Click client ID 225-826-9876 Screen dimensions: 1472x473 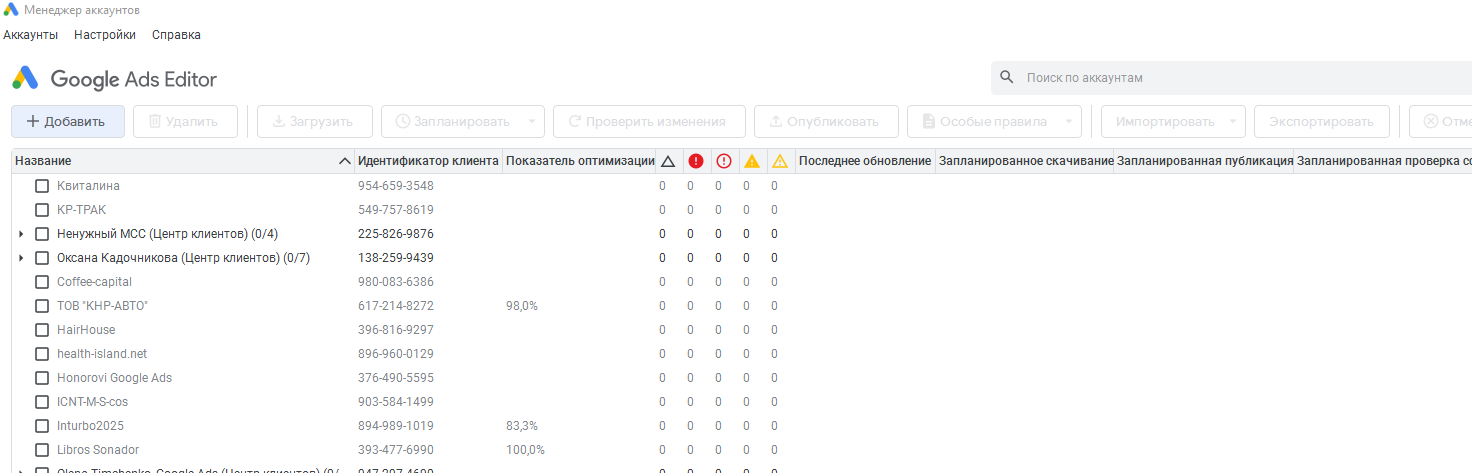pyautogui.click(x=396, y=234)
